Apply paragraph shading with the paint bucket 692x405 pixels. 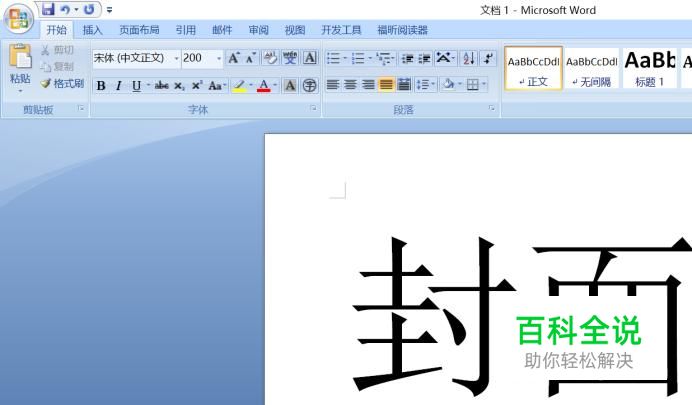tap(448, 85)
